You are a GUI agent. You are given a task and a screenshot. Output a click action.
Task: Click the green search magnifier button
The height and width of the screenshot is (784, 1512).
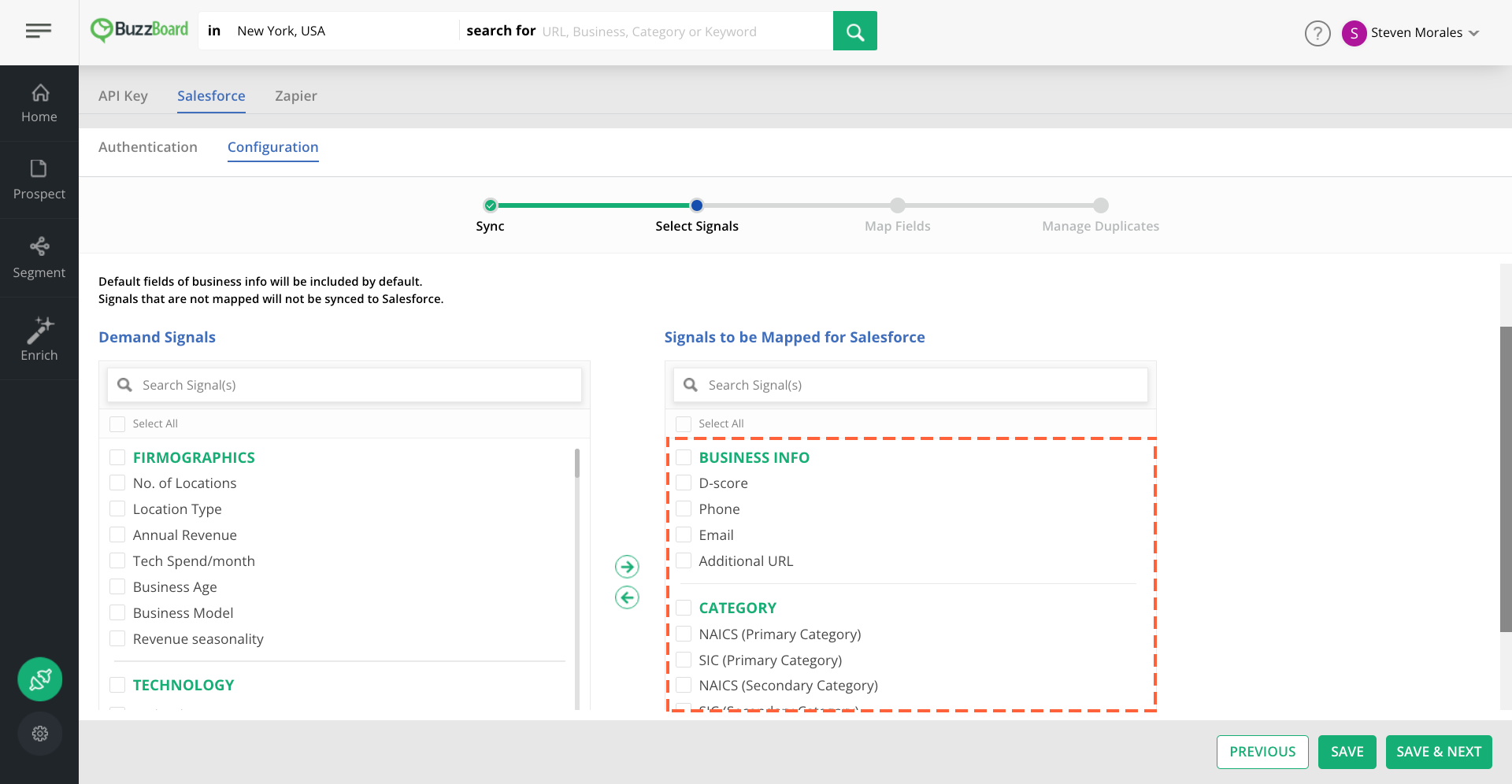[854, 31]
